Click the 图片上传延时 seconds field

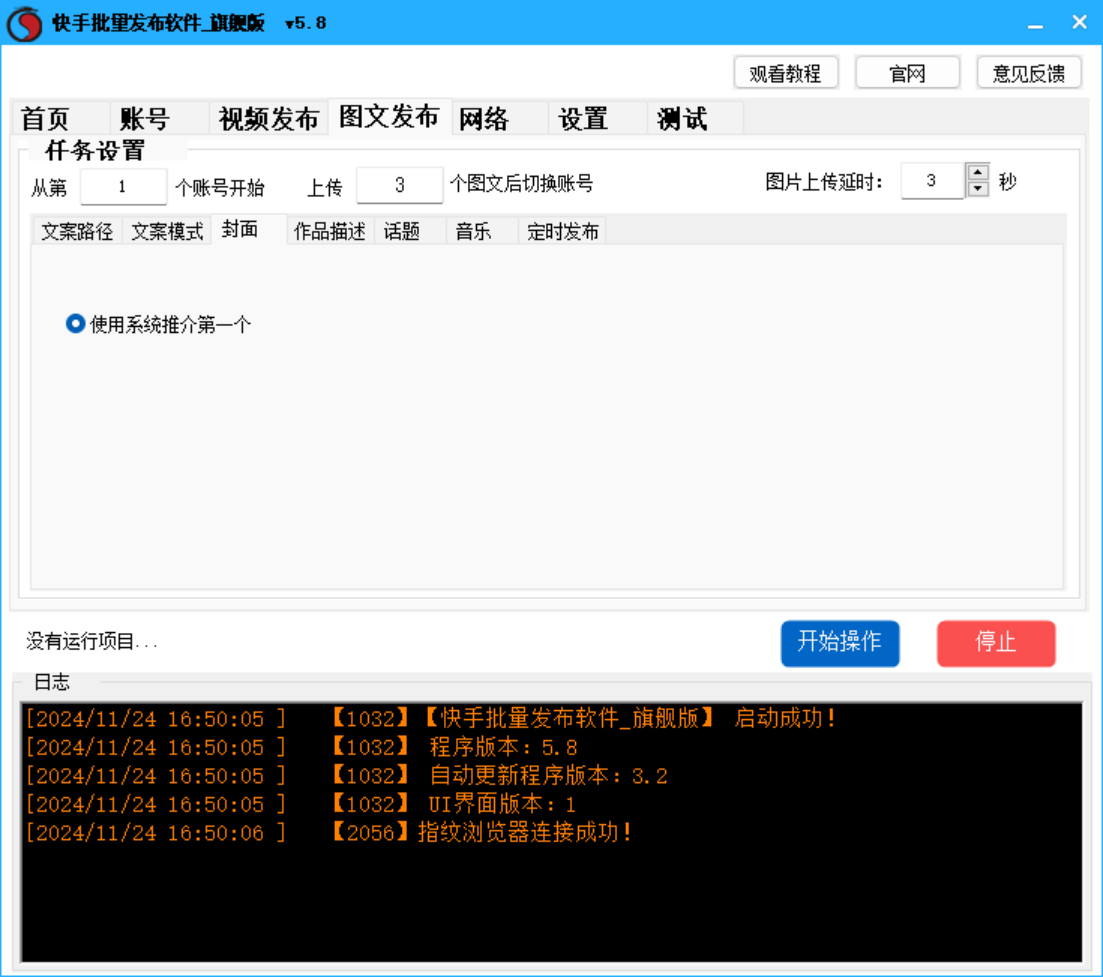[x=932, y=181]
